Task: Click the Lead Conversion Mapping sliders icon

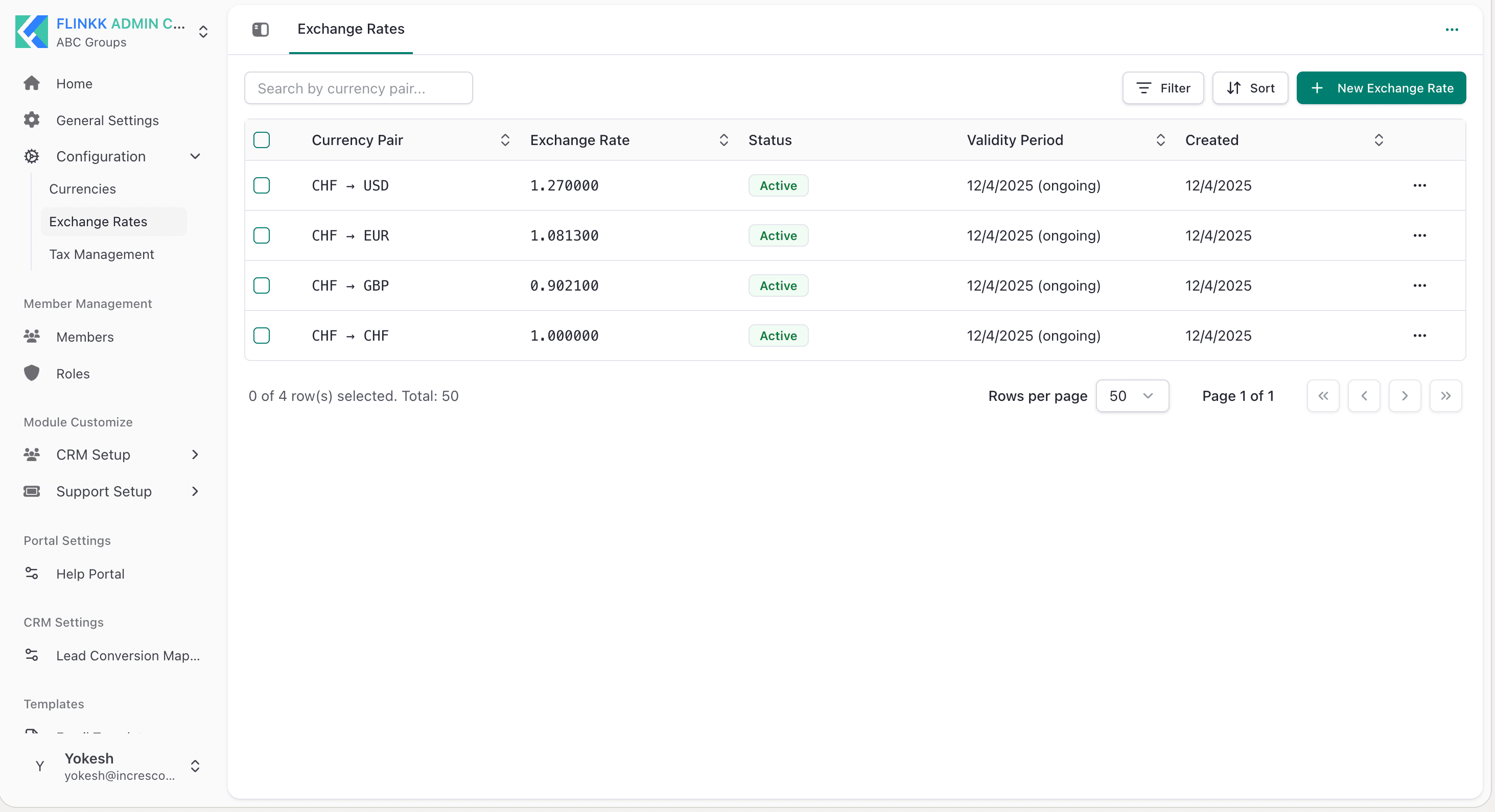Action: coord(31,655)
